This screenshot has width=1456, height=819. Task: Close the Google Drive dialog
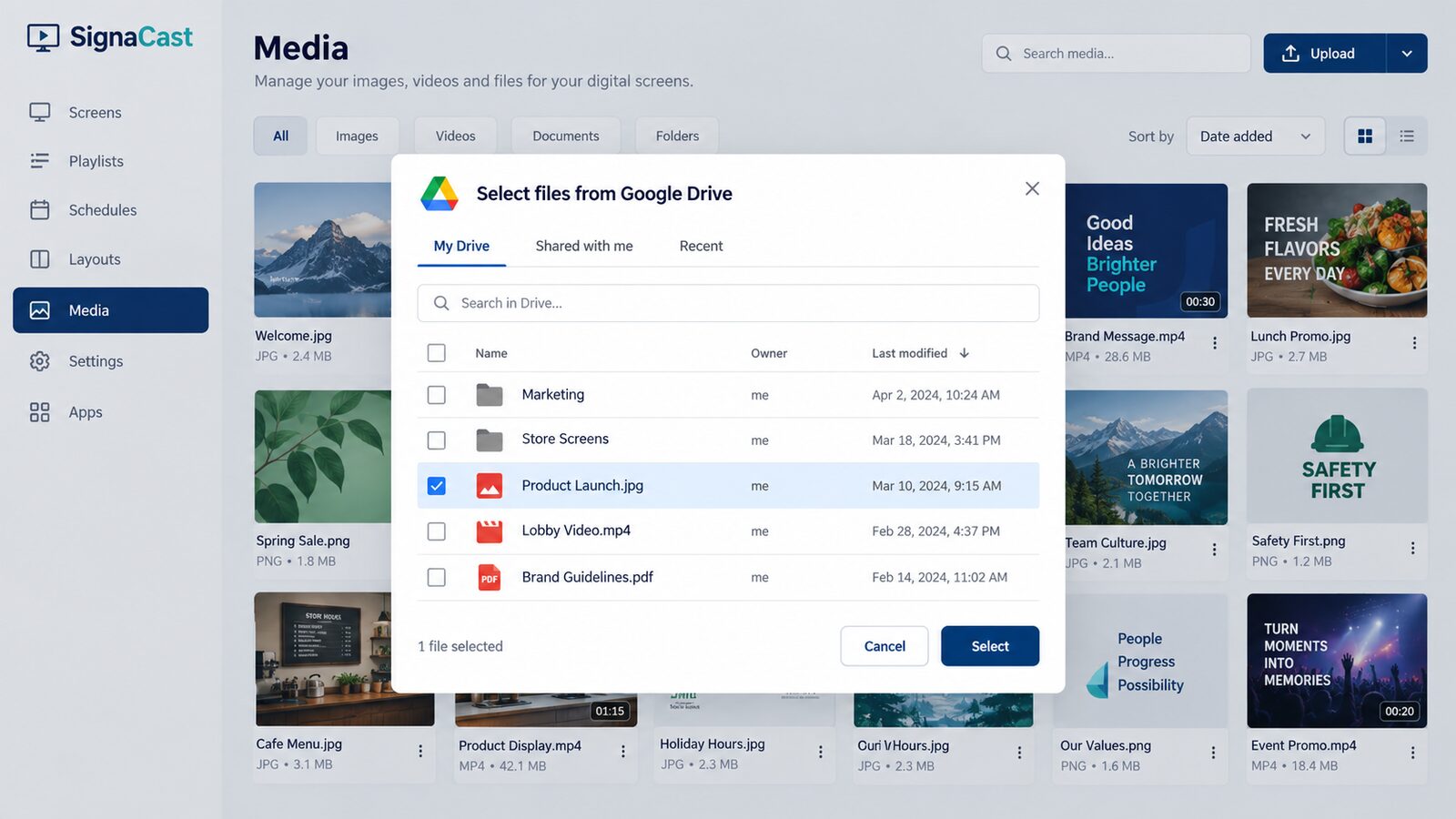1032,188
